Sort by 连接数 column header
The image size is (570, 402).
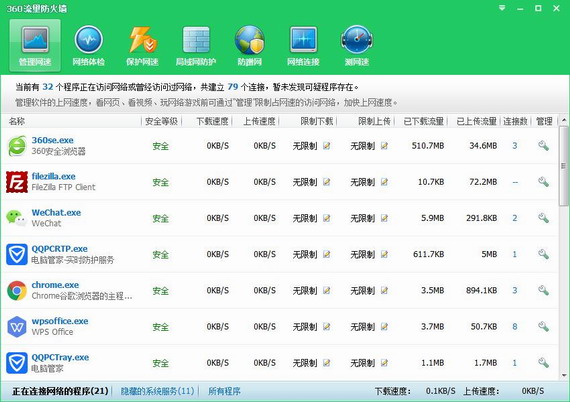tap(515, 121)
